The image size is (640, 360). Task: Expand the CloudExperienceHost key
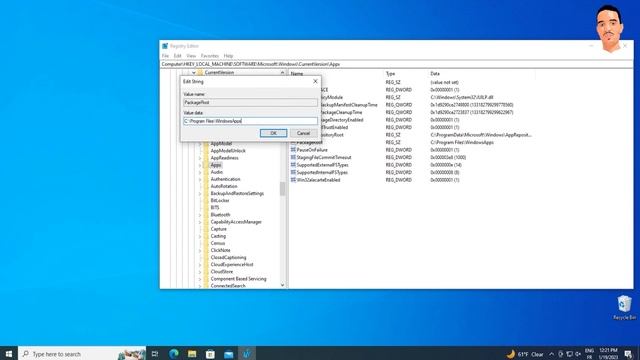(x=200, y=264)
